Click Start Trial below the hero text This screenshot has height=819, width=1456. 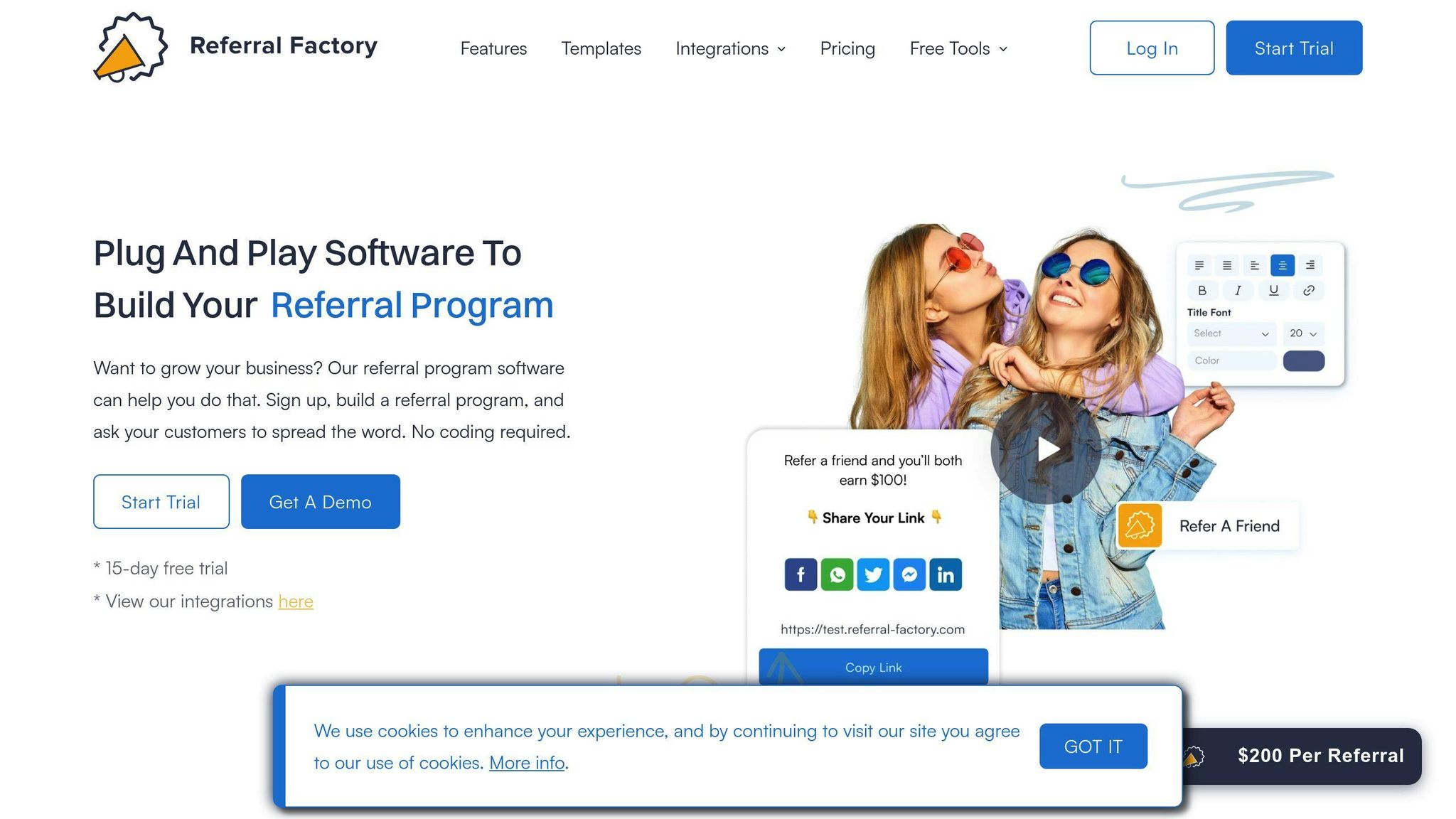click(x=161, y=502)
